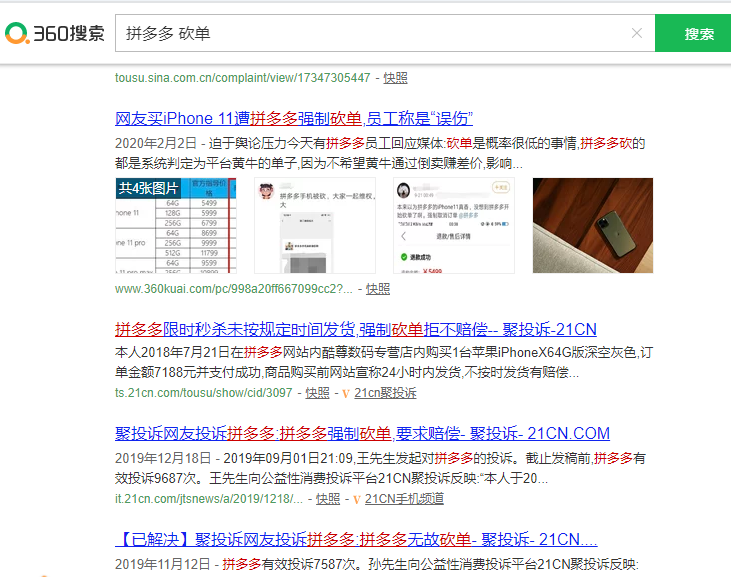Click snippet text dated 2020年2月2日

[380, 153]
